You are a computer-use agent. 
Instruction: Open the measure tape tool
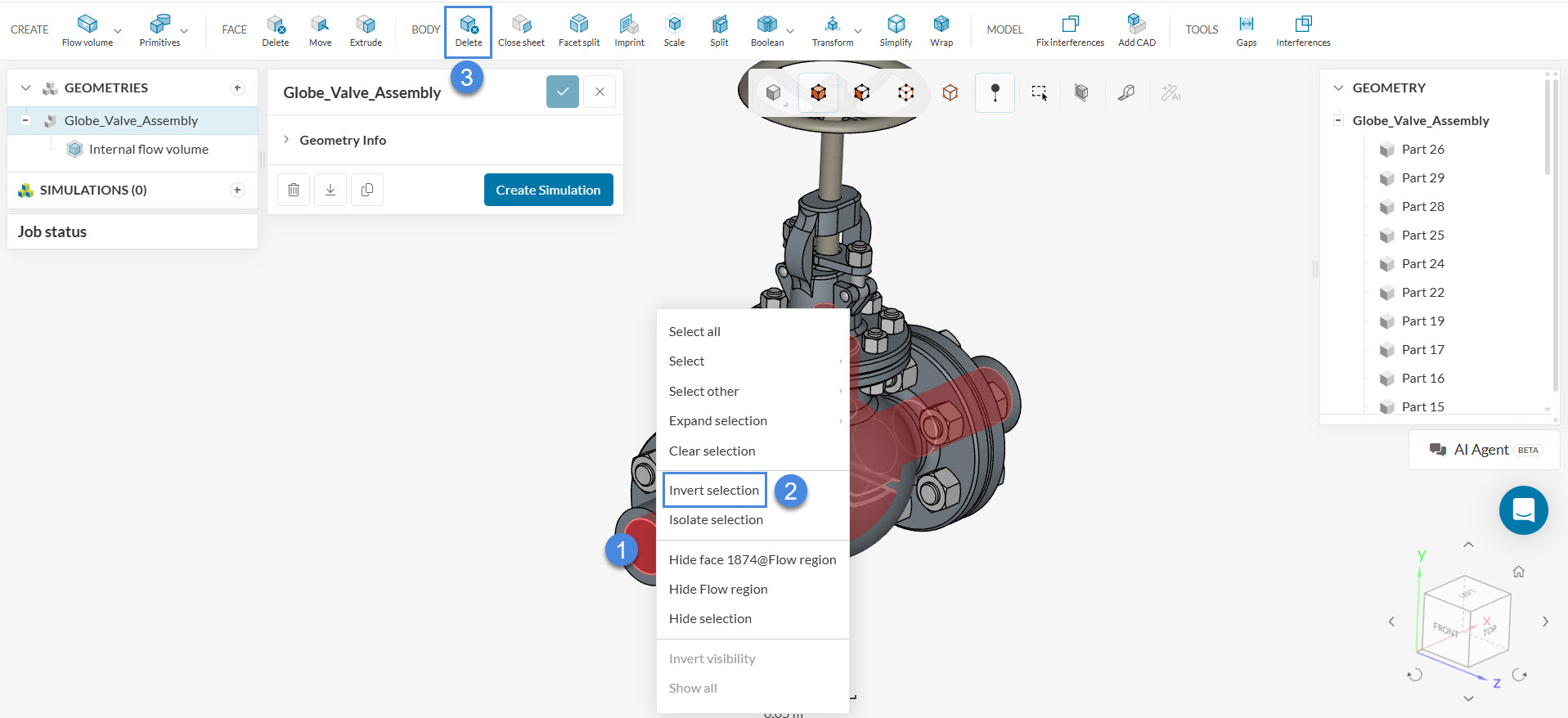pyautogui.click(x=1126, y=93)
